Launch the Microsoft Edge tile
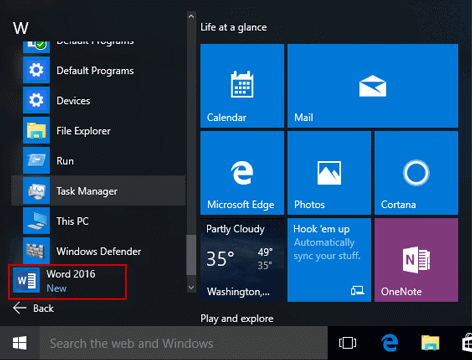This screenshot has width=472, height=360. click(242, 173)
